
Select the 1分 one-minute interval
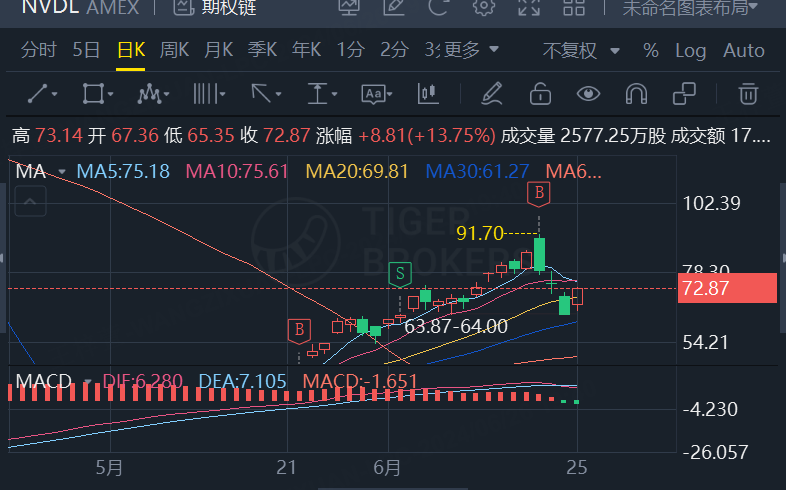pyautogui.click(x=350, y=50)
